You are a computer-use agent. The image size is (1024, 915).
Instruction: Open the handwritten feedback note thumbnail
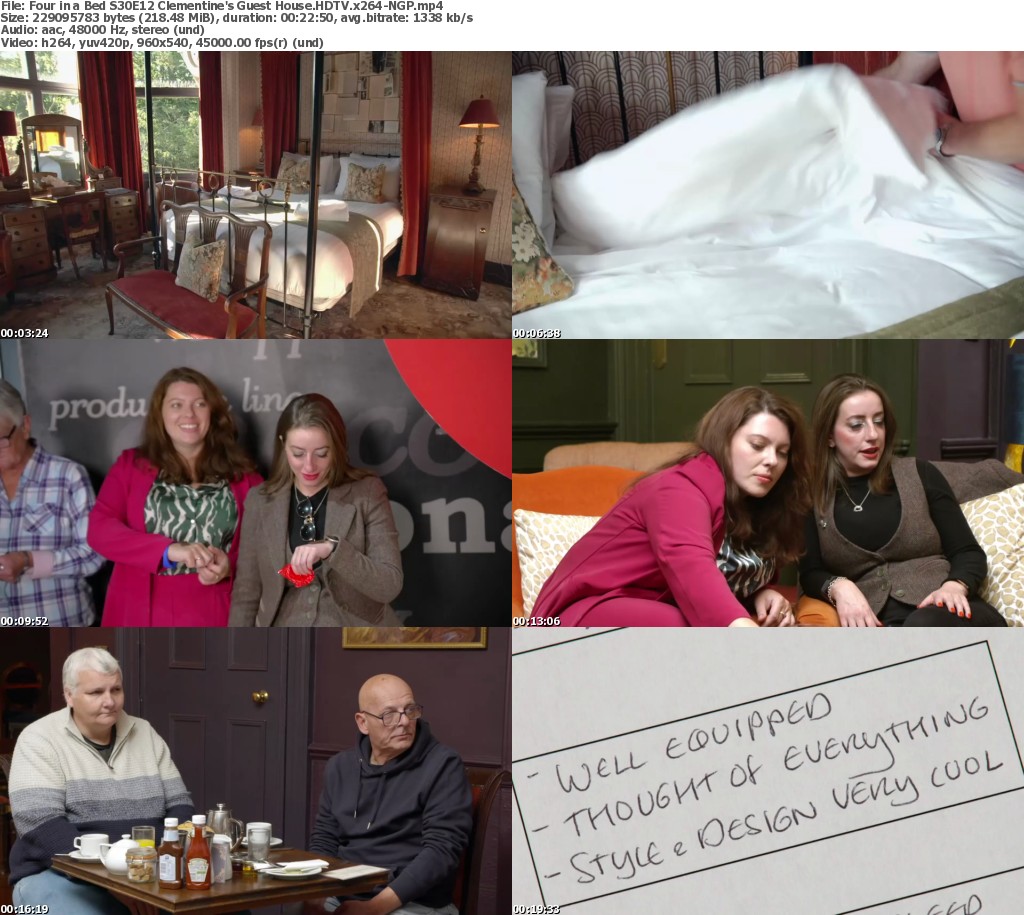pyautogui.click(x=768, y=770)
